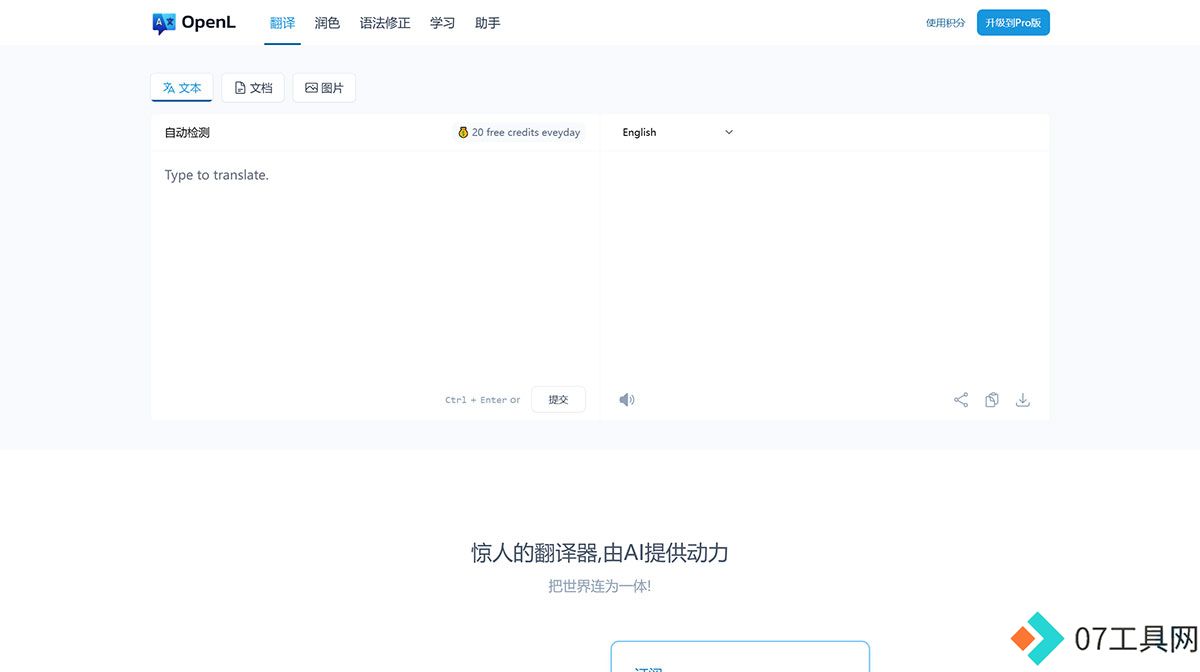Download the translation using the download icon

tap(1023, 400)
